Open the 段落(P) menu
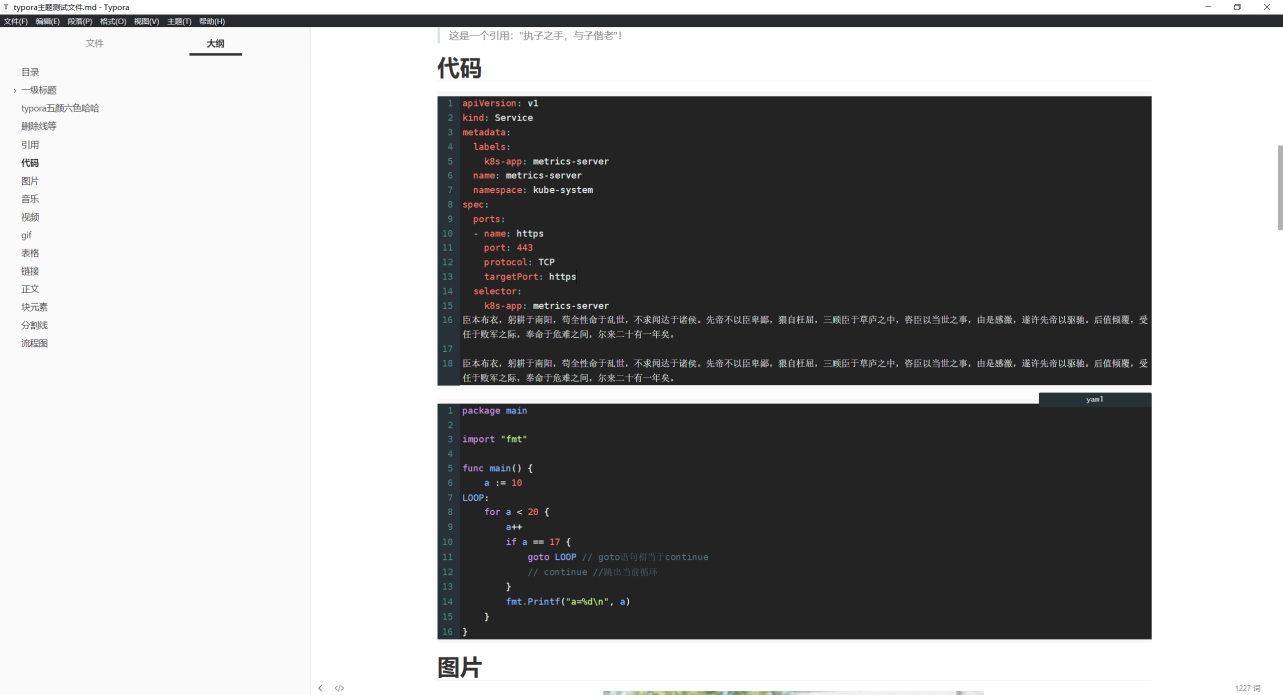The height and width of the screenshot is (695, 1283). click(80, 21)
